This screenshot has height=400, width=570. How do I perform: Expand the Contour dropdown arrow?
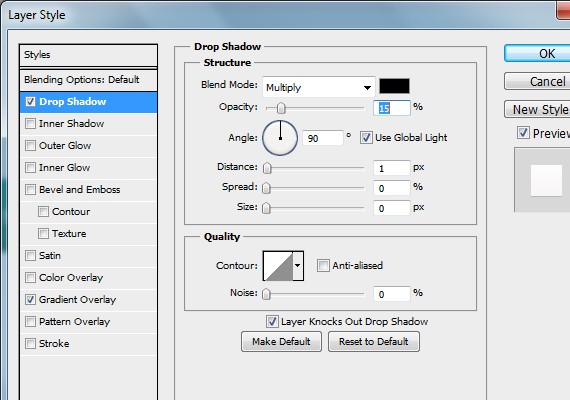point(298,266)
